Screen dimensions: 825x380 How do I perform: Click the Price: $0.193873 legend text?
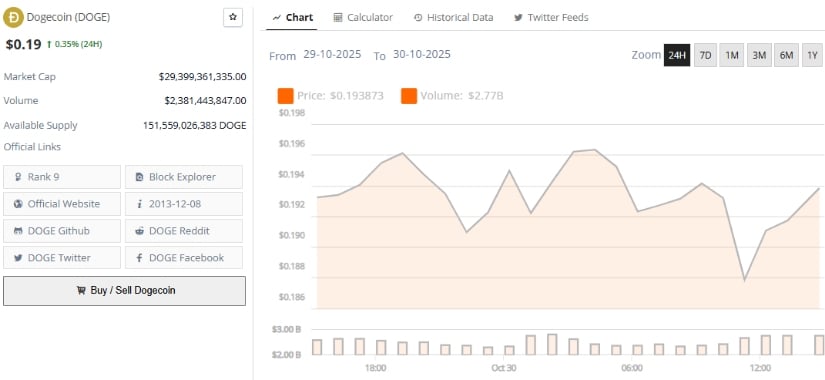point(340,96)
